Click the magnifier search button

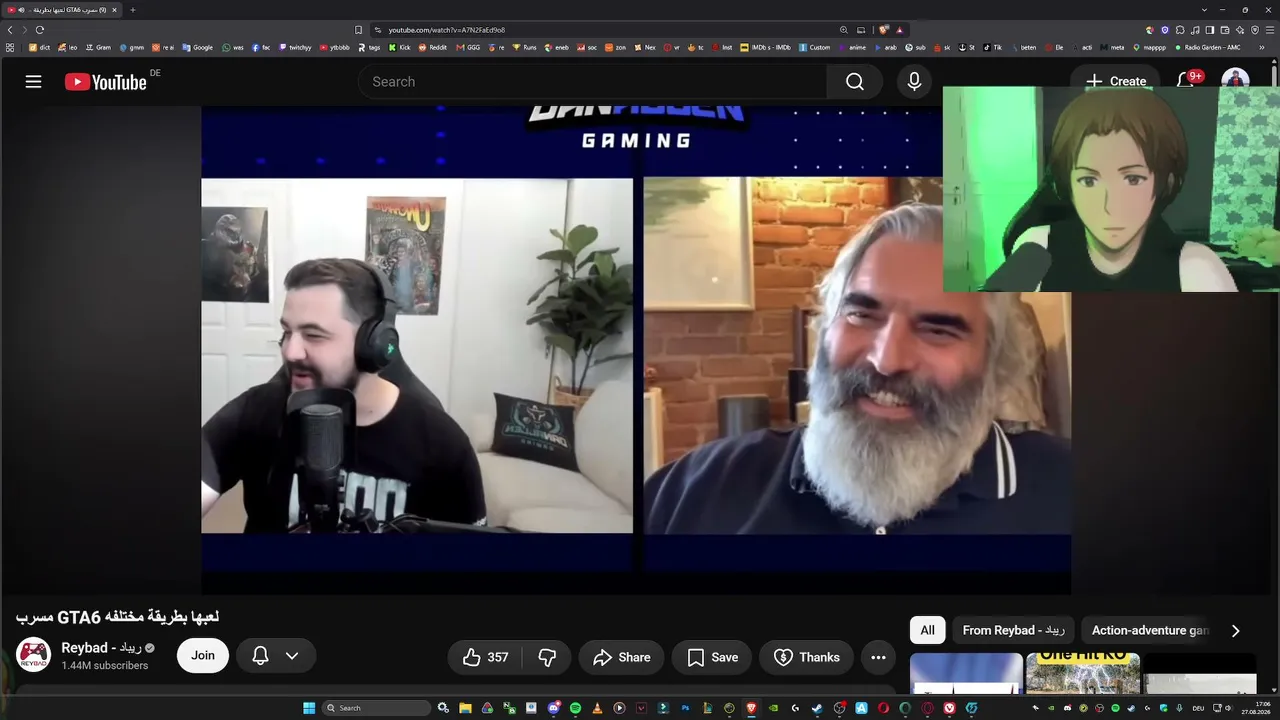tap(855, 82)
